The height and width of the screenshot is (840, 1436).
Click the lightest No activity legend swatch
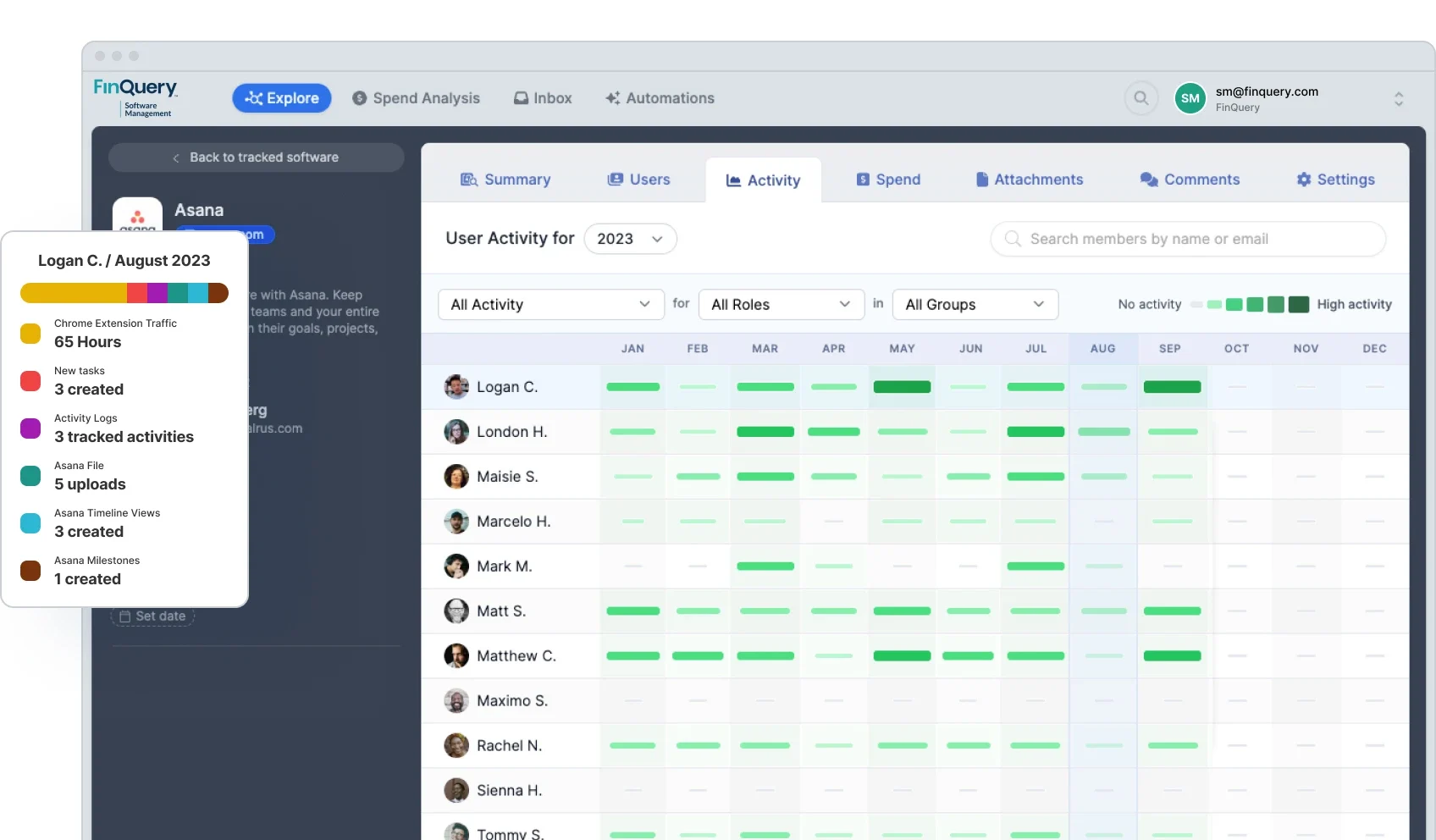(1196, 305)
